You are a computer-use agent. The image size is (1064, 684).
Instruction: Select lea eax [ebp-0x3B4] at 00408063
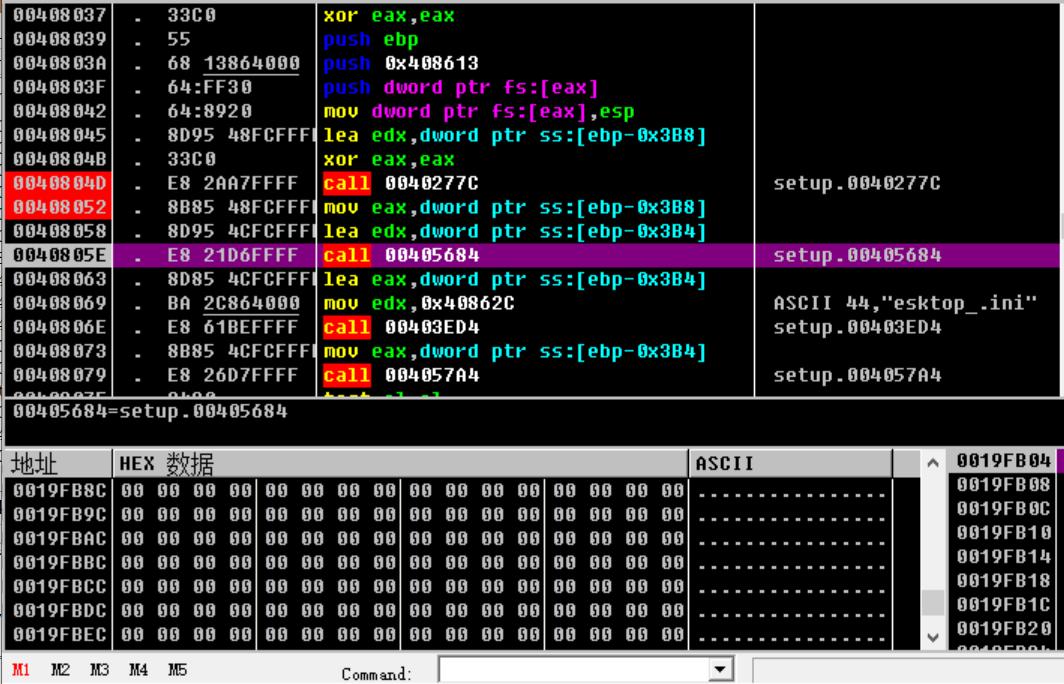(x=515, y=280)
